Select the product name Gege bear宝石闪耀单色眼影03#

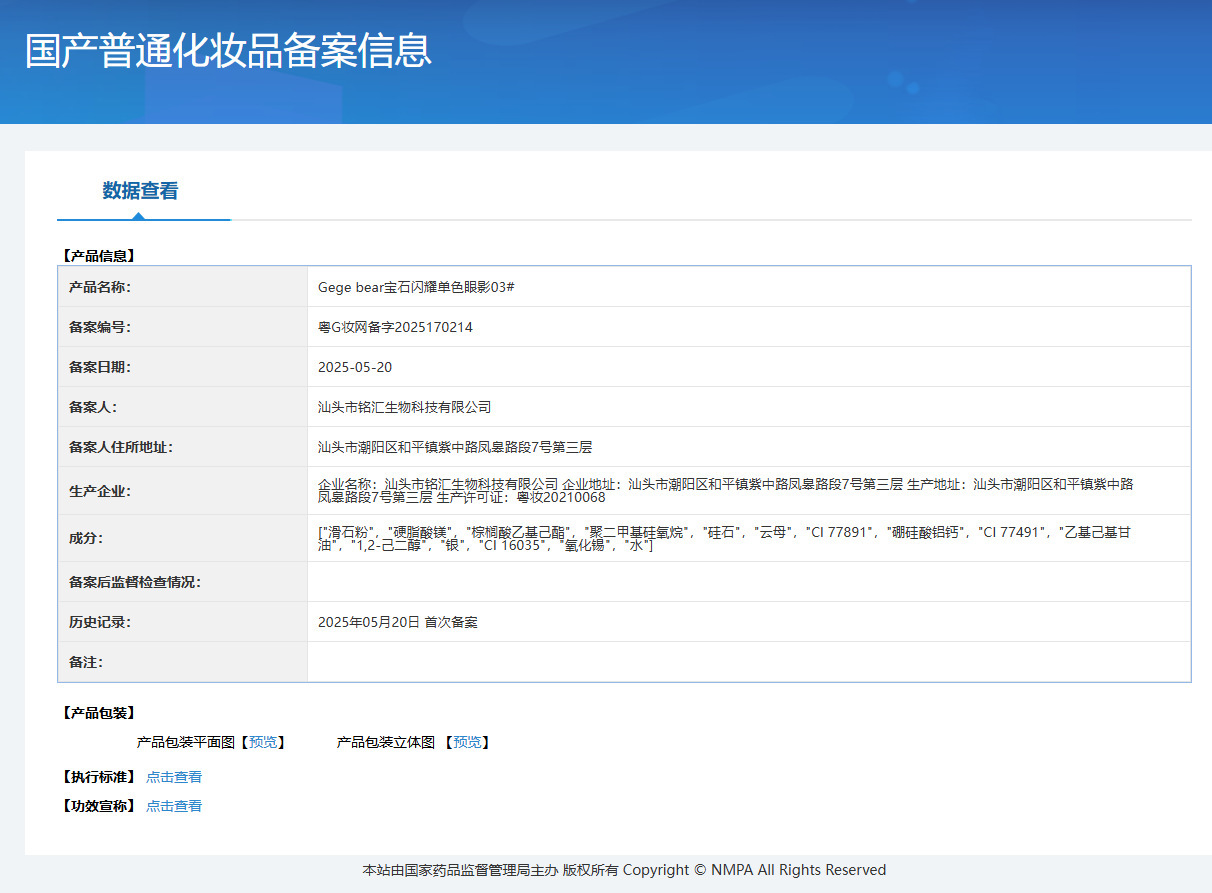416,287
